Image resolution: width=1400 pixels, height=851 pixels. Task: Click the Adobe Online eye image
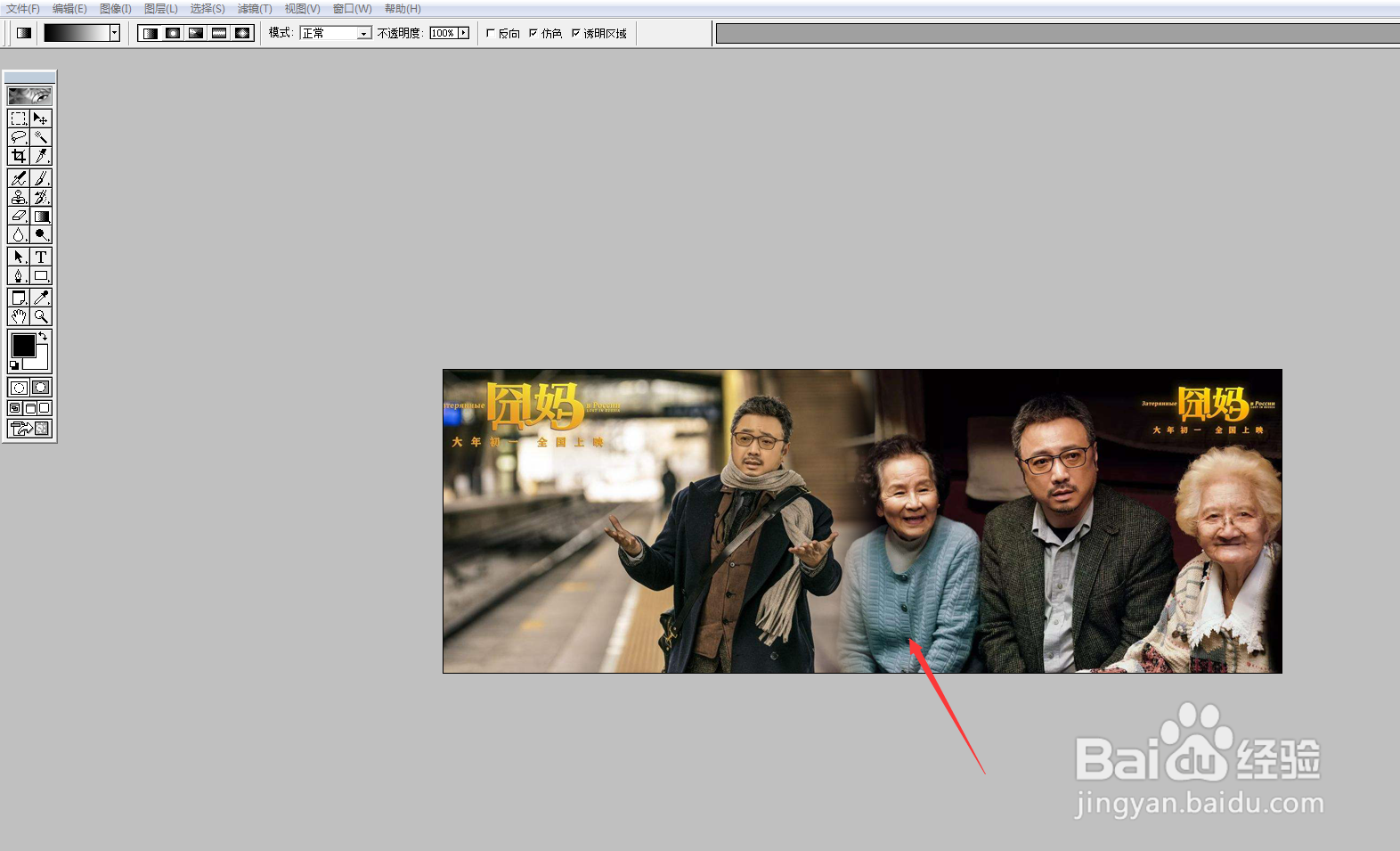29,95
